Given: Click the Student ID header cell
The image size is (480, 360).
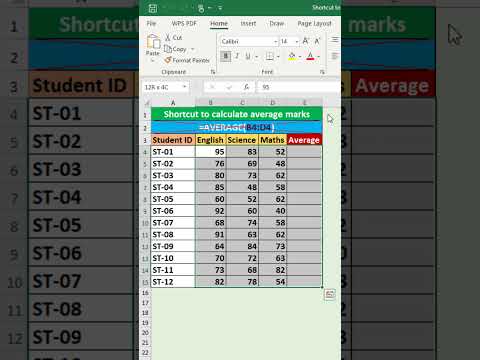Looking at the screenshot, I should (173, 140).
